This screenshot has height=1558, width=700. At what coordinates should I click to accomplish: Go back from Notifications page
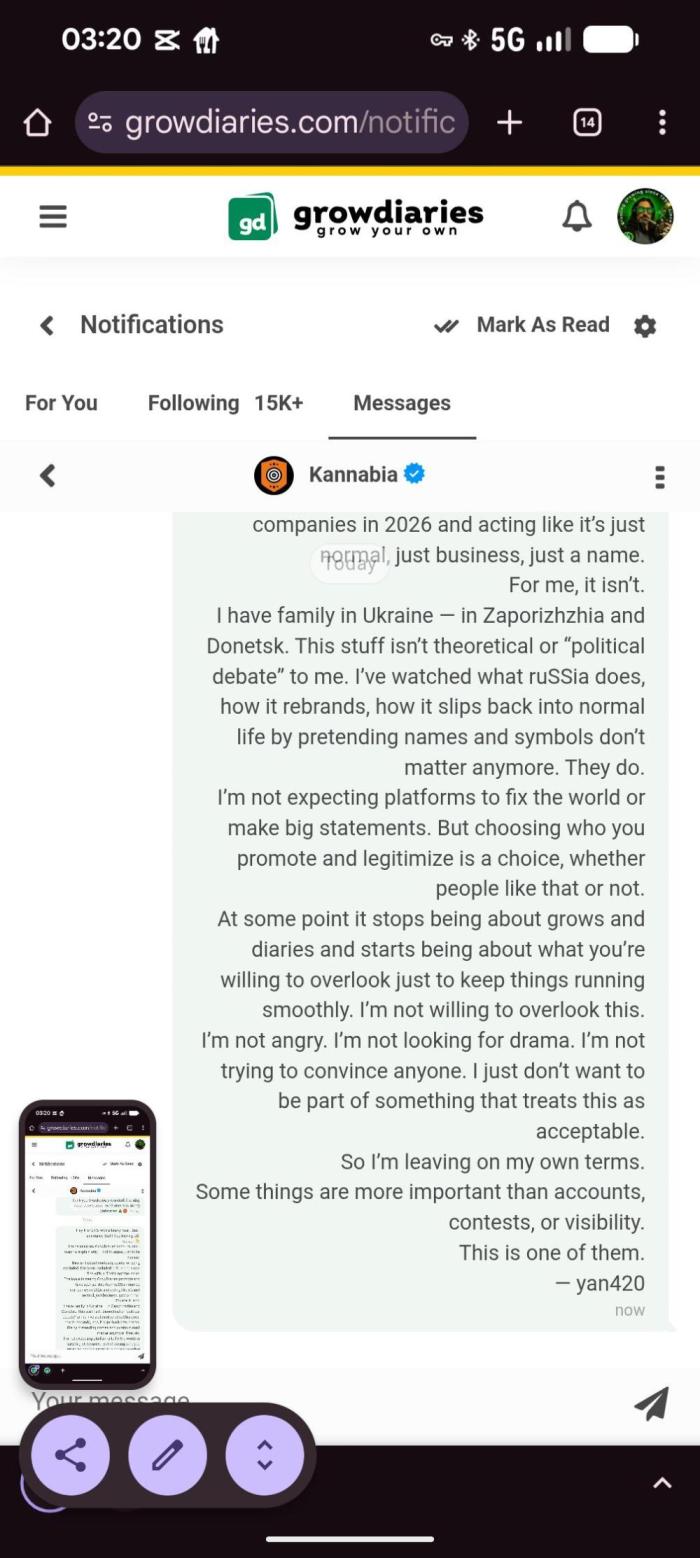(x=47, y=325)
